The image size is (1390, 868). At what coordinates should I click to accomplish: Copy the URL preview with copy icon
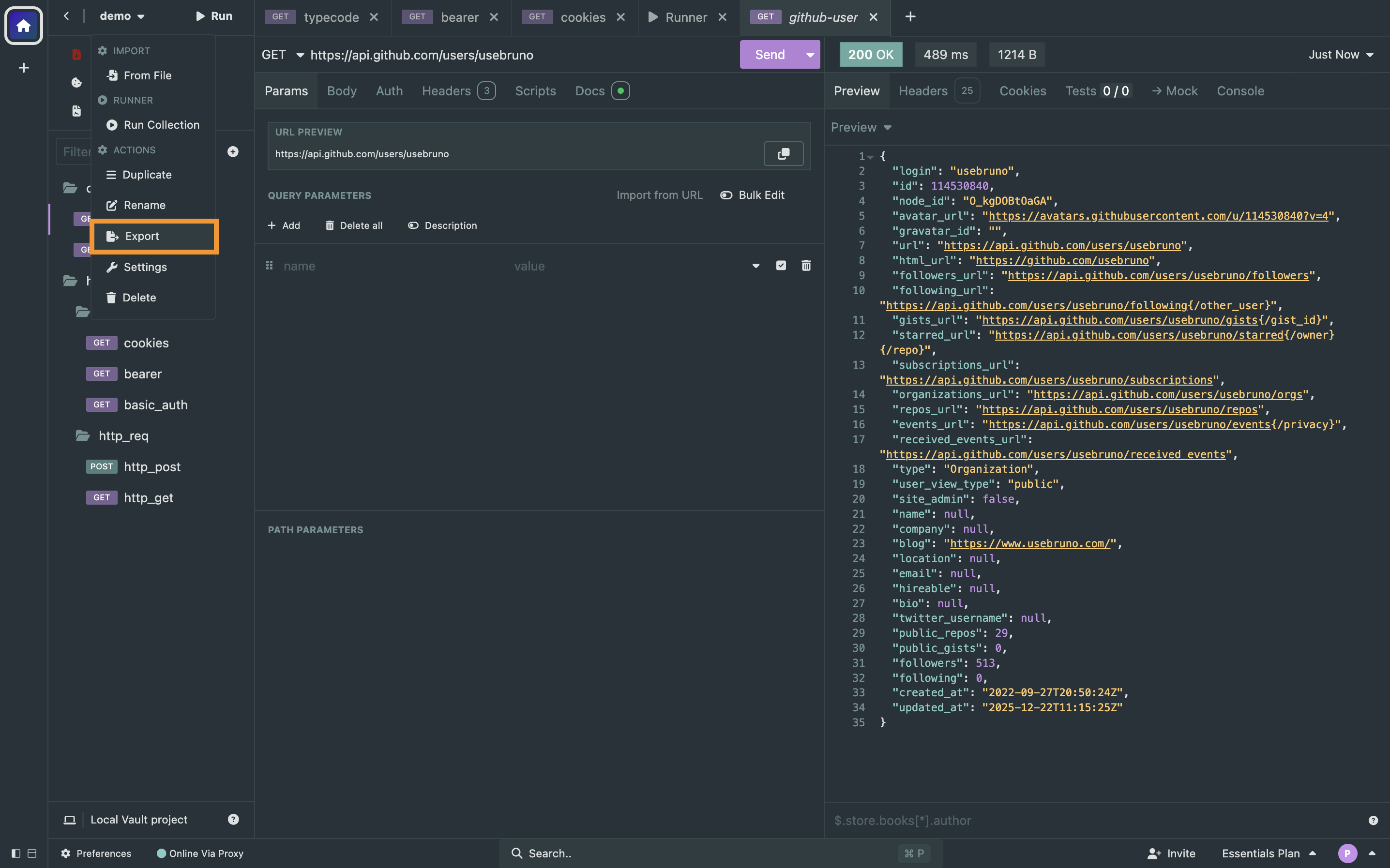click(x=783, y=154)
